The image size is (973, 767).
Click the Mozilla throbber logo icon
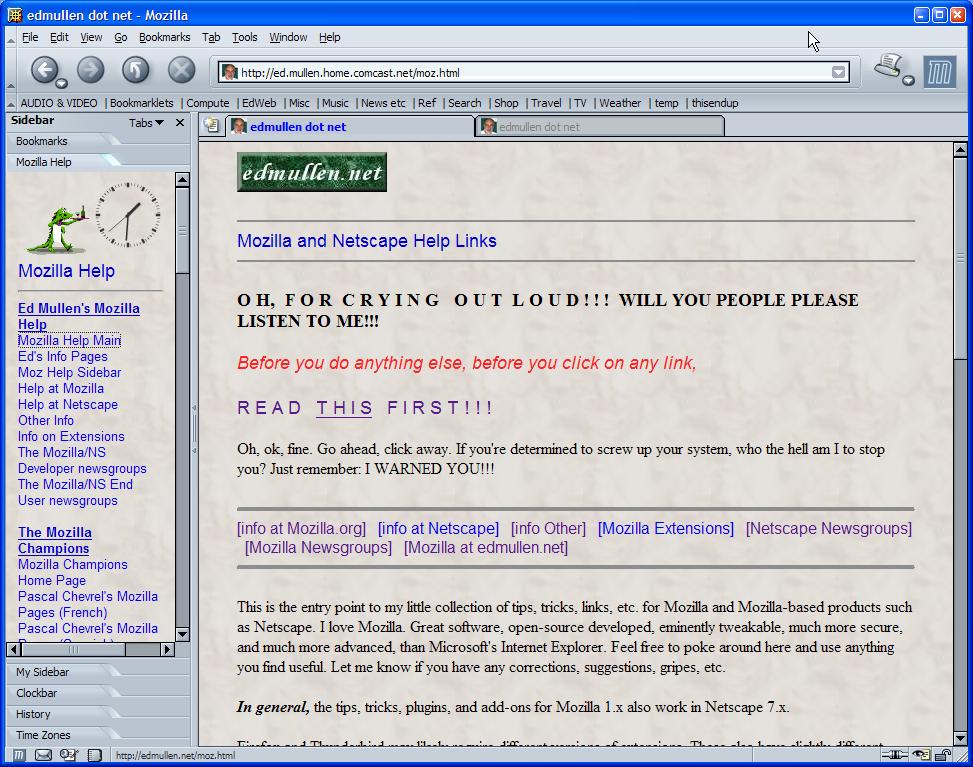click(x=939, y=72)
